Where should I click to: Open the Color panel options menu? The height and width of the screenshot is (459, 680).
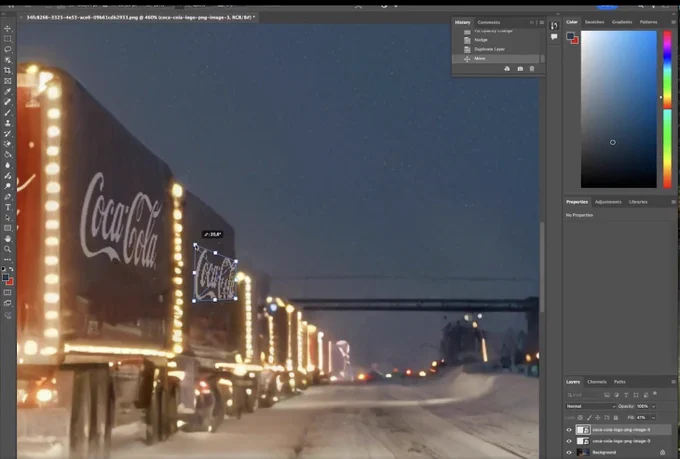coord(673,22)
